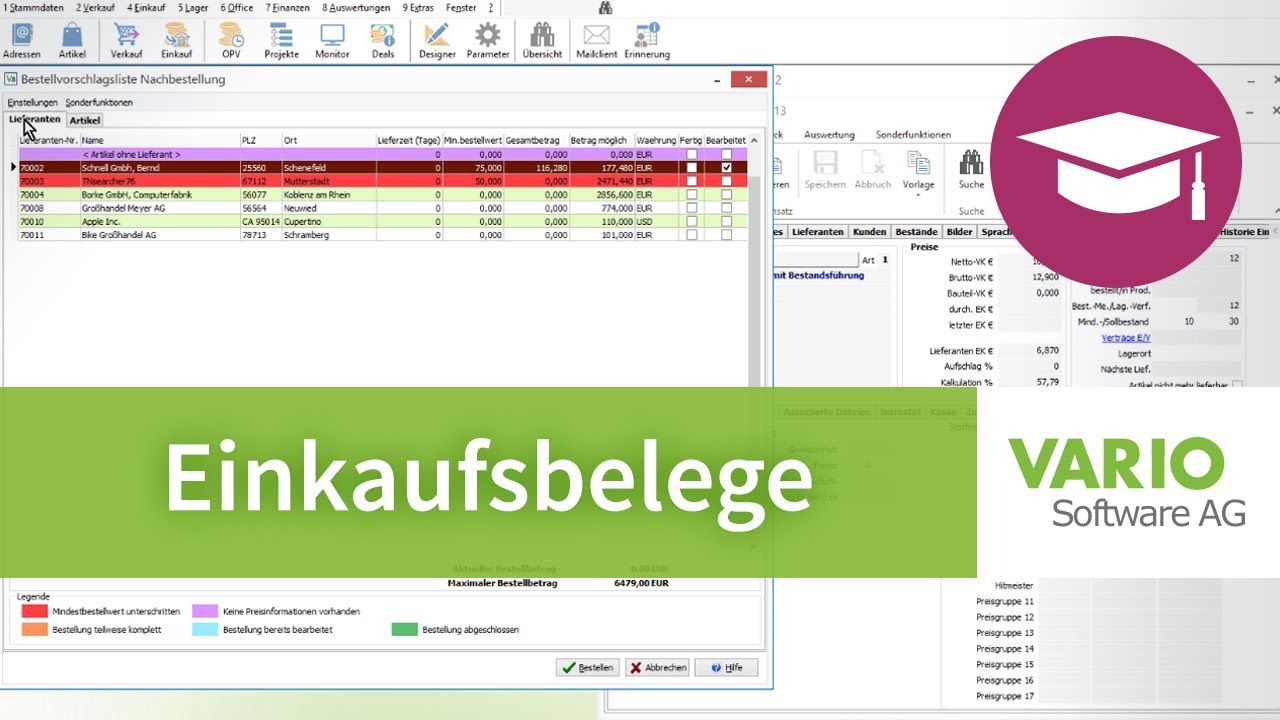Image resolution: width=1280 pixels, height=720 pixels.
Task: Click the Brutto-VK € value 12,900
Action: click(x=1030, y=277)
